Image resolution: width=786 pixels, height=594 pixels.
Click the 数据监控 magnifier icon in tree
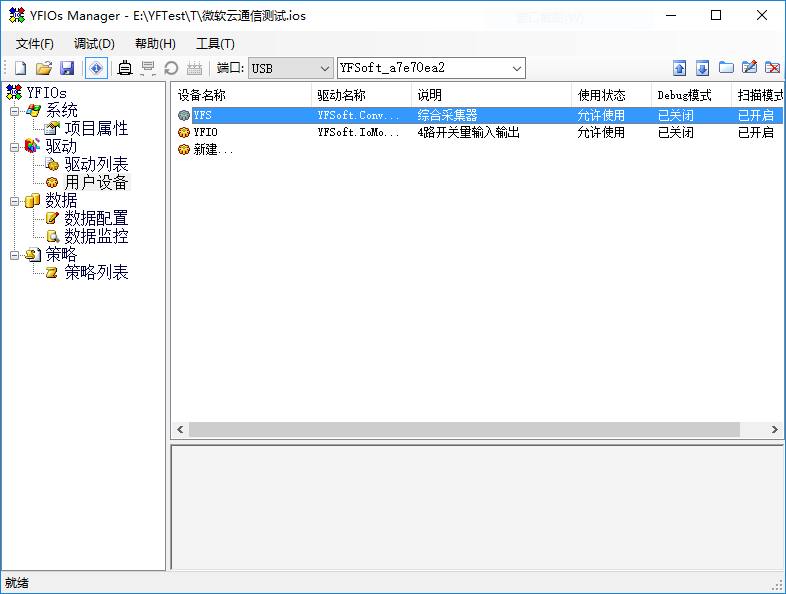[53, 236]
